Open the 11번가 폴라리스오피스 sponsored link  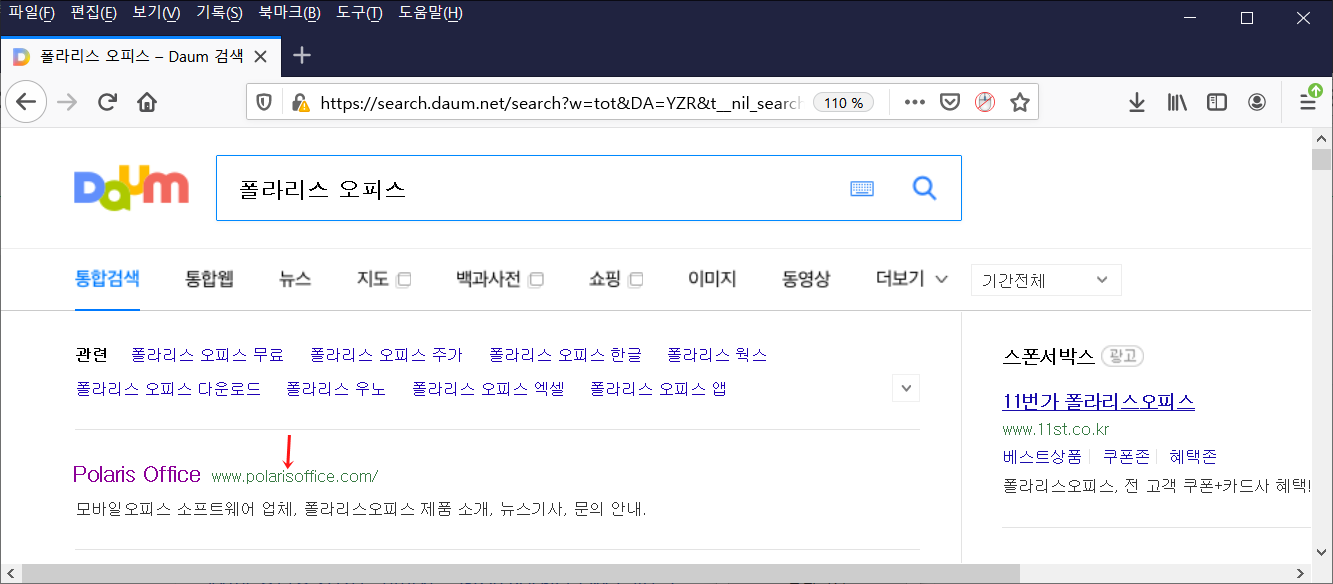click(x=1098, y=402)
